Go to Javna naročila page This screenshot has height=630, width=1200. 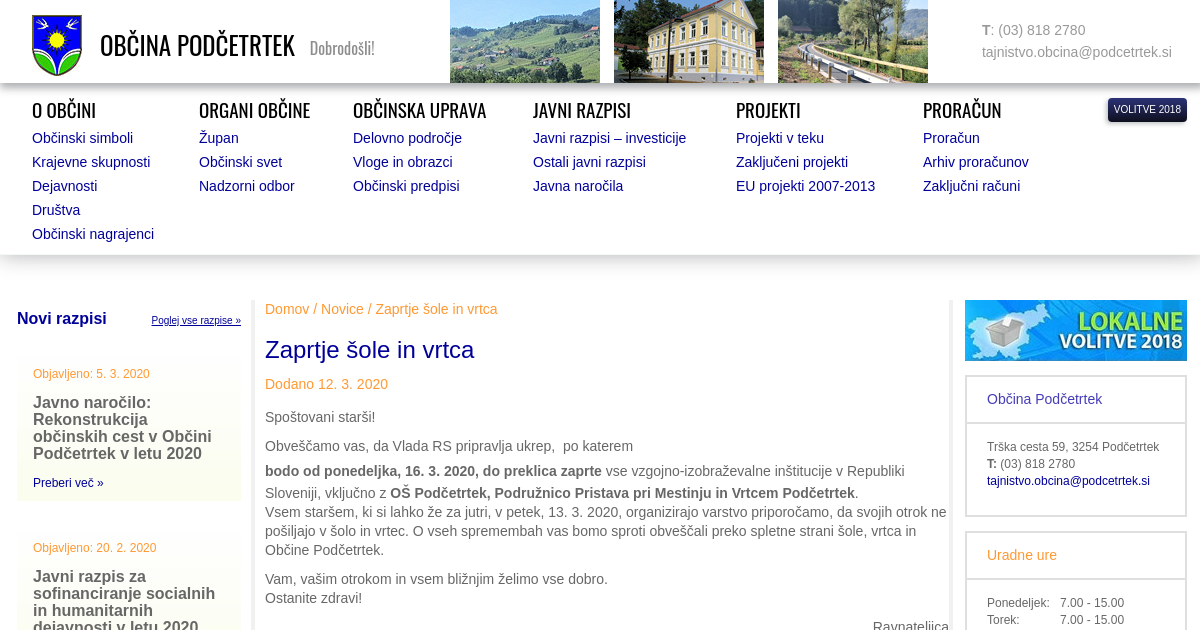pos(577,186)
